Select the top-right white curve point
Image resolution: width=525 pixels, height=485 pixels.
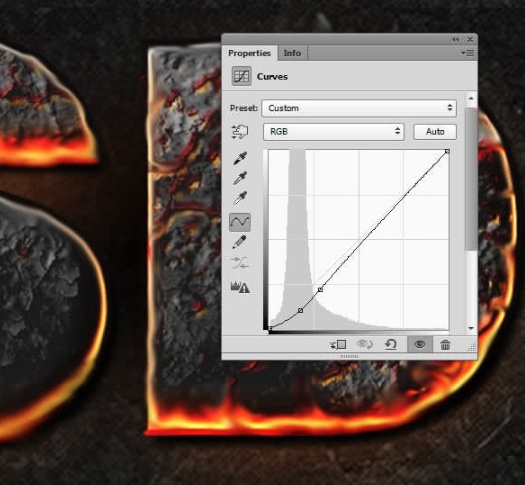click(447, 152)
